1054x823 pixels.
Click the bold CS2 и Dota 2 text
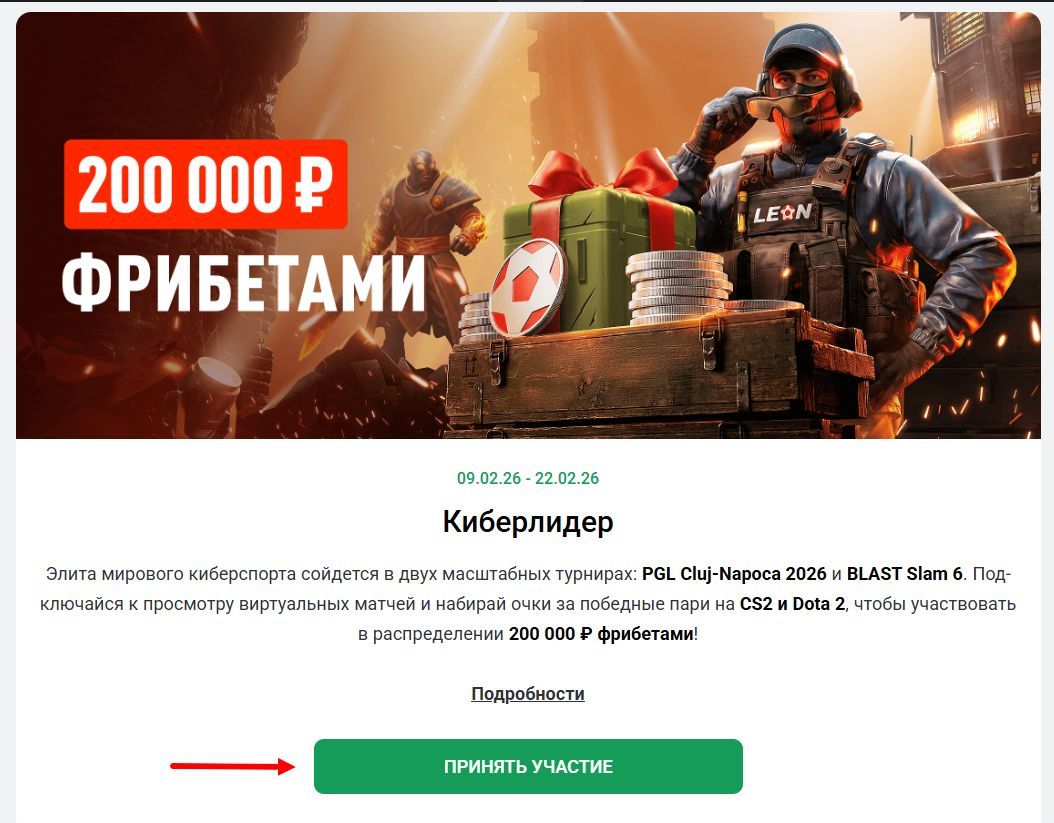point(793,604)
